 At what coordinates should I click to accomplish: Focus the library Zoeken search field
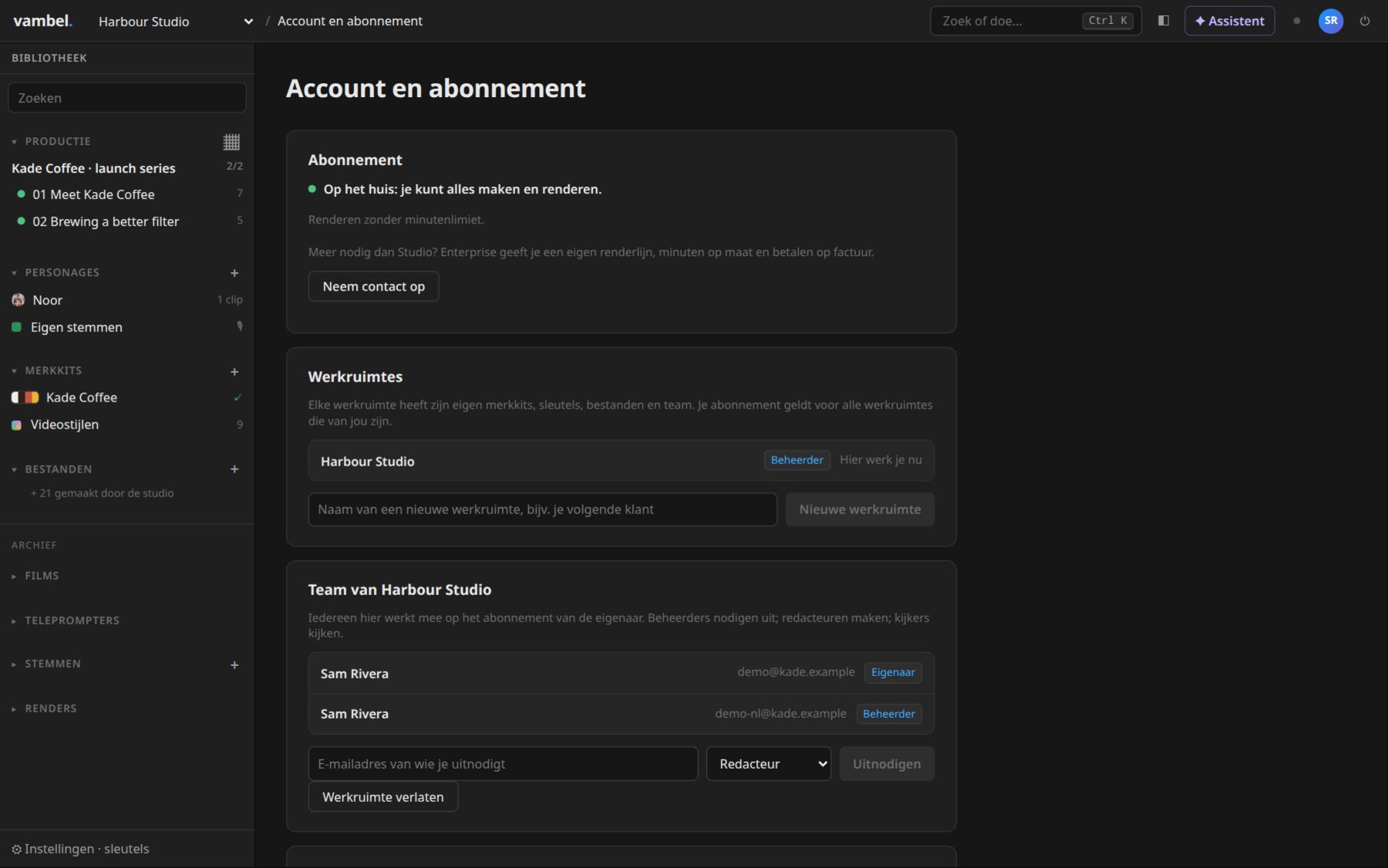(x=127, y=98)
